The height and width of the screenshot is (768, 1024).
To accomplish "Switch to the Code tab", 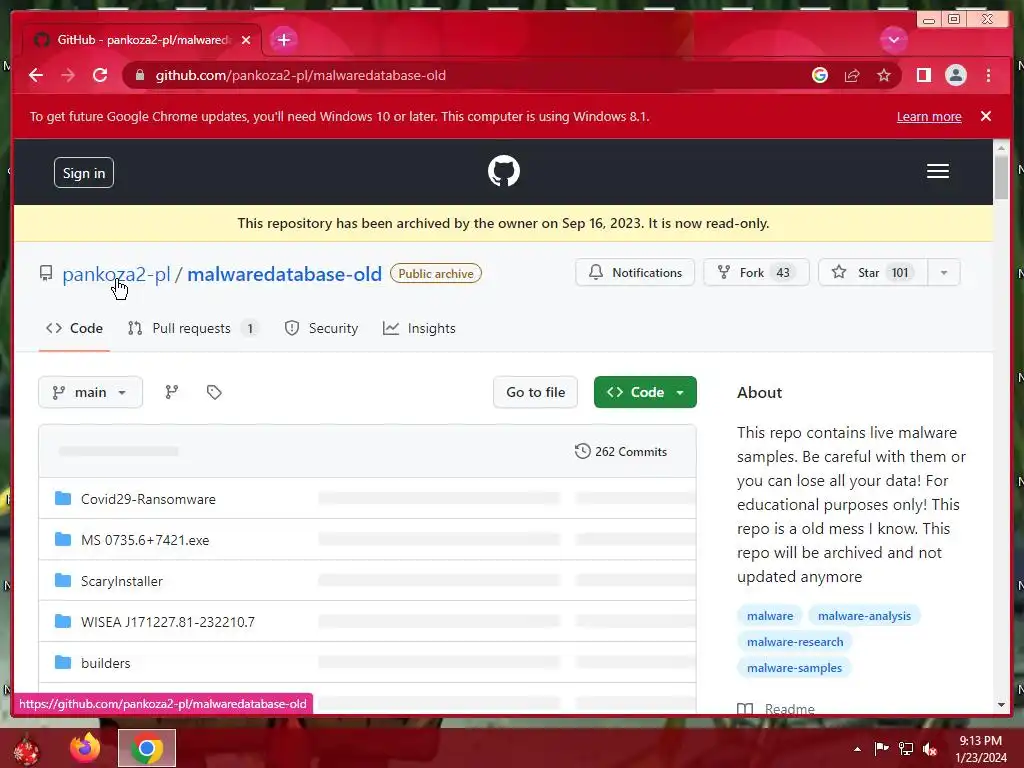I will pos(74,328).
